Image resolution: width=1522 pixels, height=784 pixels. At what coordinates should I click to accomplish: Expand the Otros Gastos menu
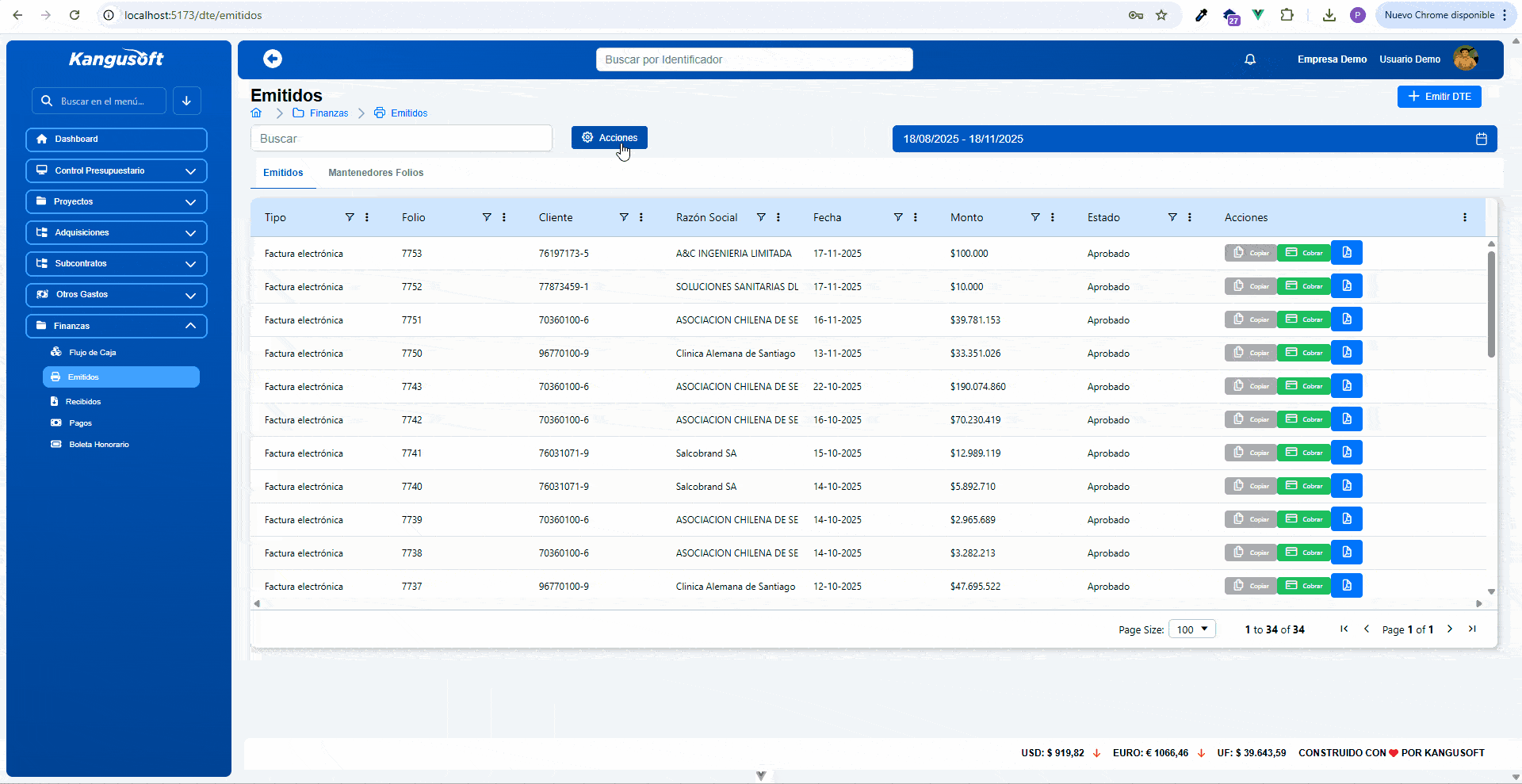[117, 294]
